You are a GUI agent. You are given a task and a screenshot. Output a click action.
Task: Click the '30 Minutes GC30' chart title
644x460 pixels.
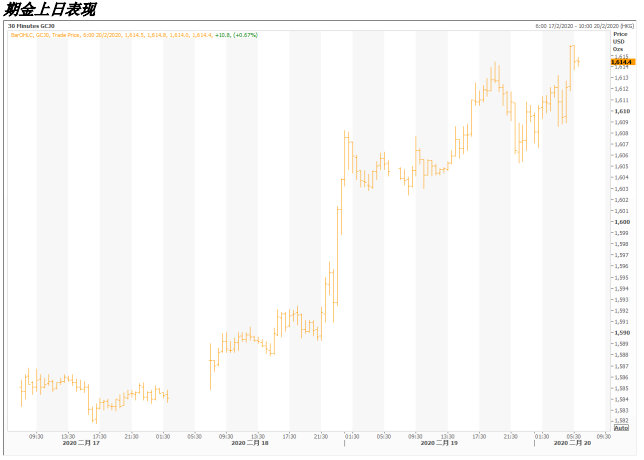[31, 26]
